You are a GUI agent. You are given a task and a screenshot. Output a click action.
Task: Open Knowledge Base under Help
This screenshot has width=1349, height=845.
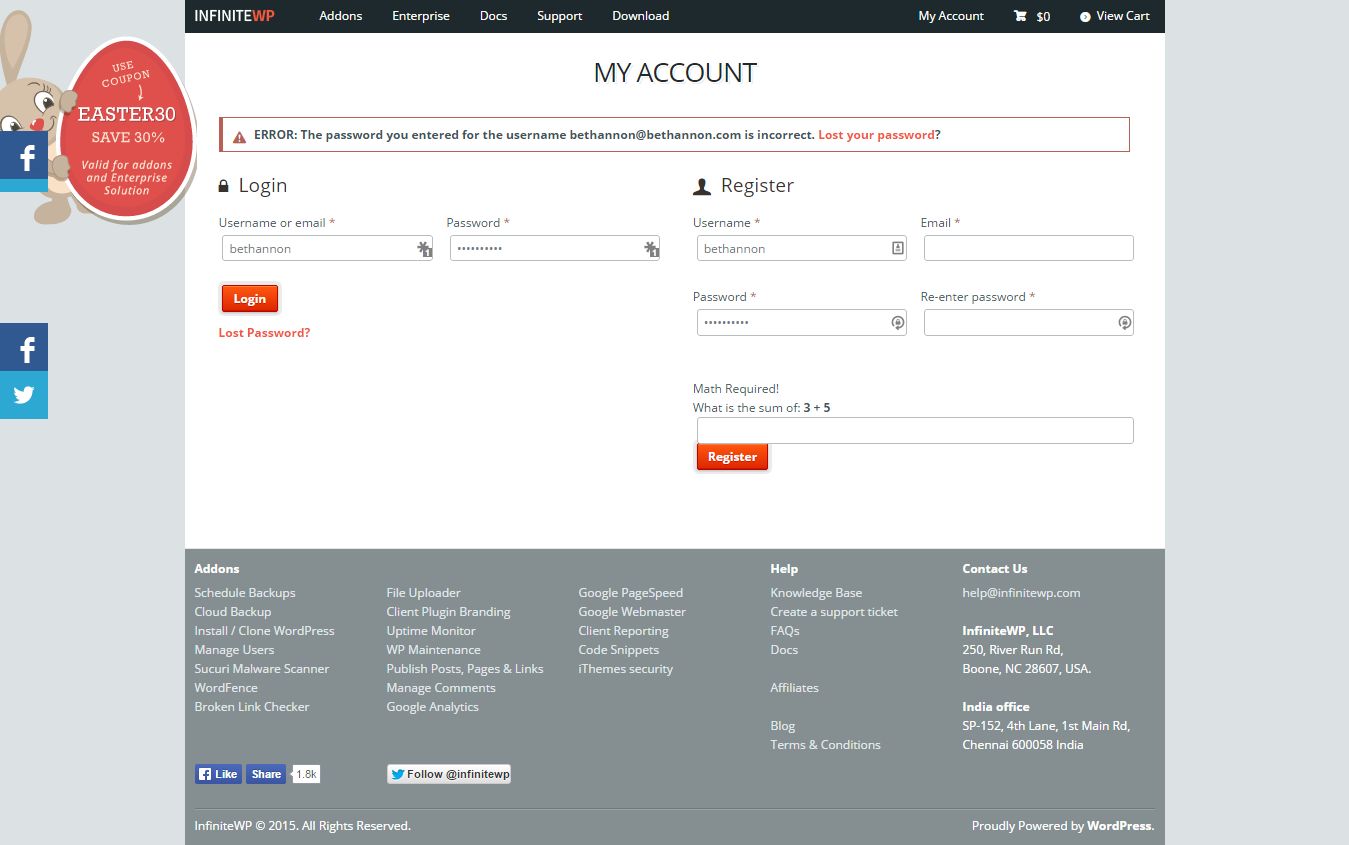816,593
